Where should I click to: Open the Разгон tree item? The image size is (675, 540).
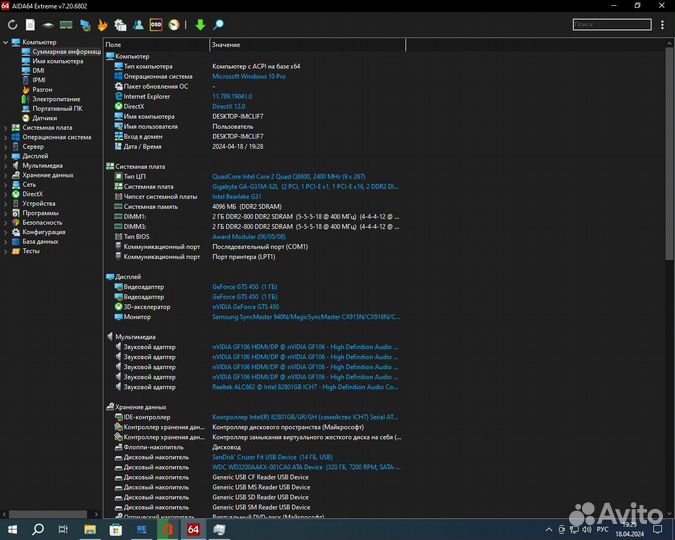click(37, 90)
